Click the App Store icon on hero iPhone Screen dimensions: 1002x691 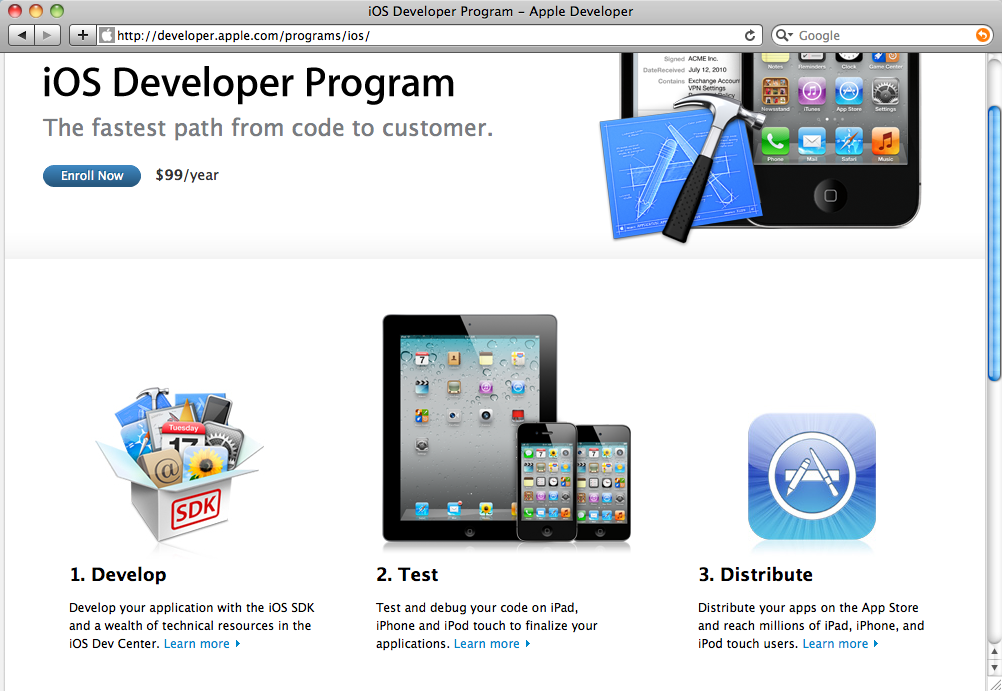click(x=849, y=91)
